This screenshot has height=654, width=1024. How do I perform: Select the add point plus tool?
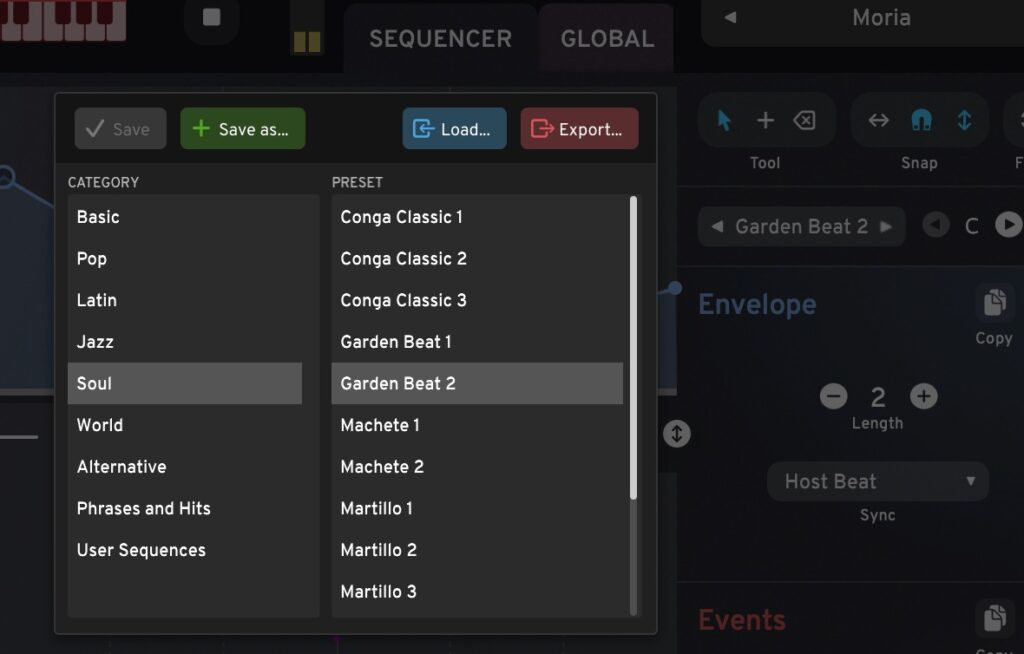765,121
